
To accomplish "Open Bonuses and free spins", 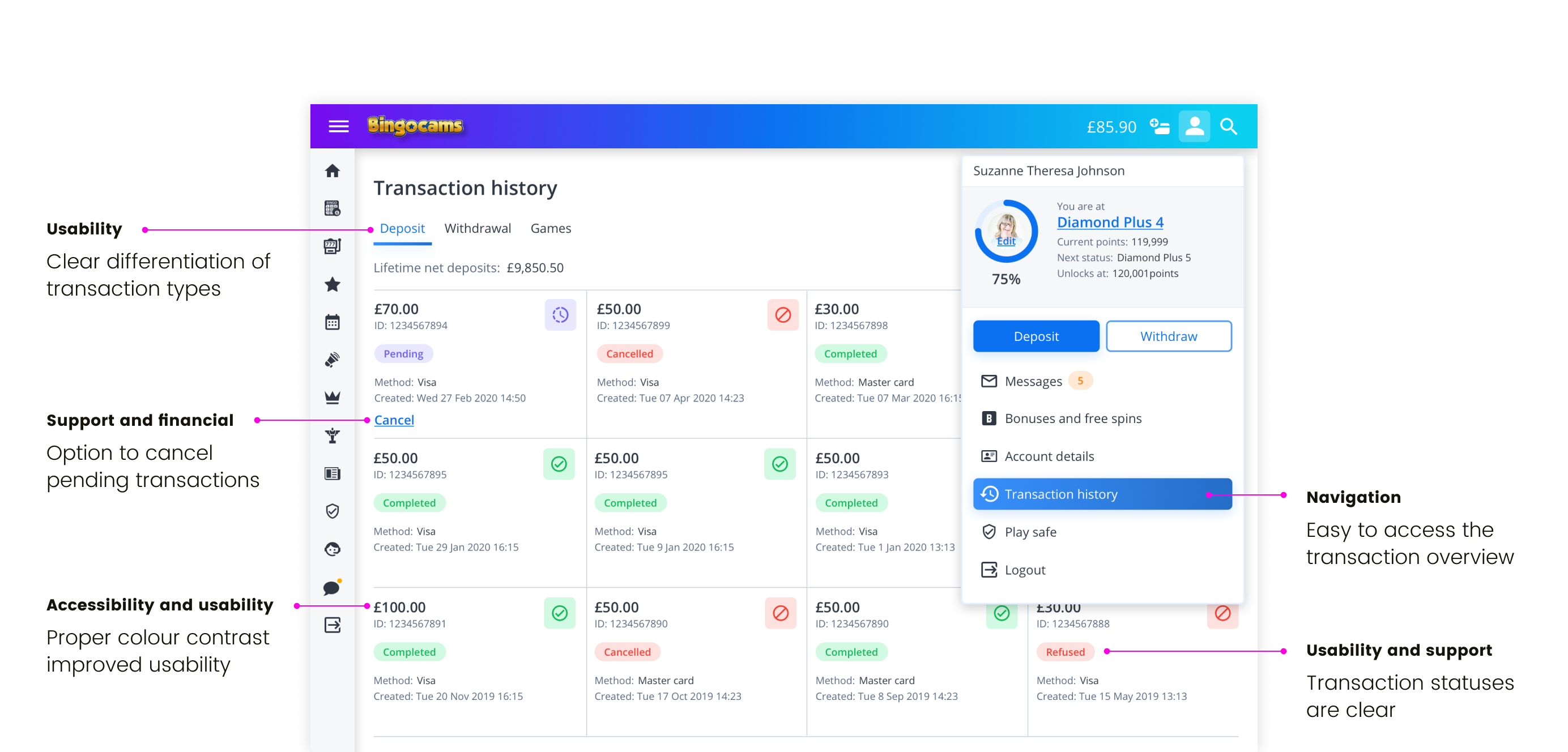I will pos(1073,418).
